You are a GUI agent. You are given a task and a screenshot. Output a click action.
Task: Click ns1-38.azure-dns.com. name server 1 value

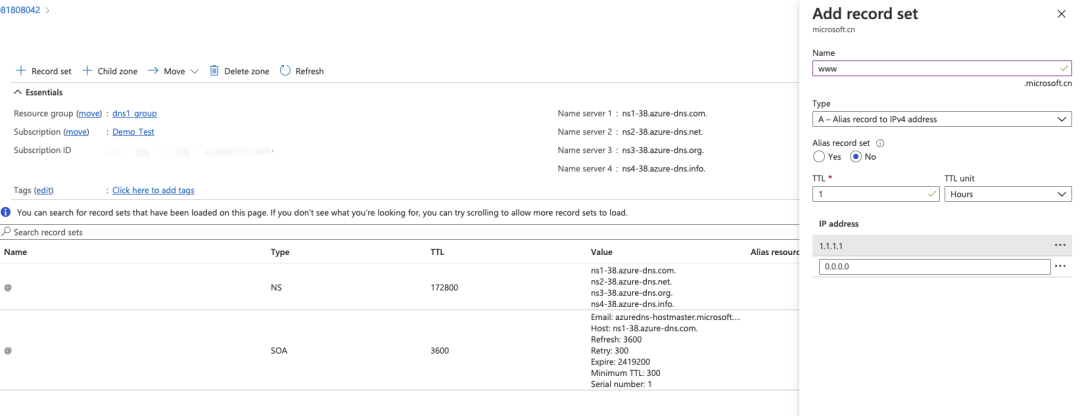tap(664, 114)
